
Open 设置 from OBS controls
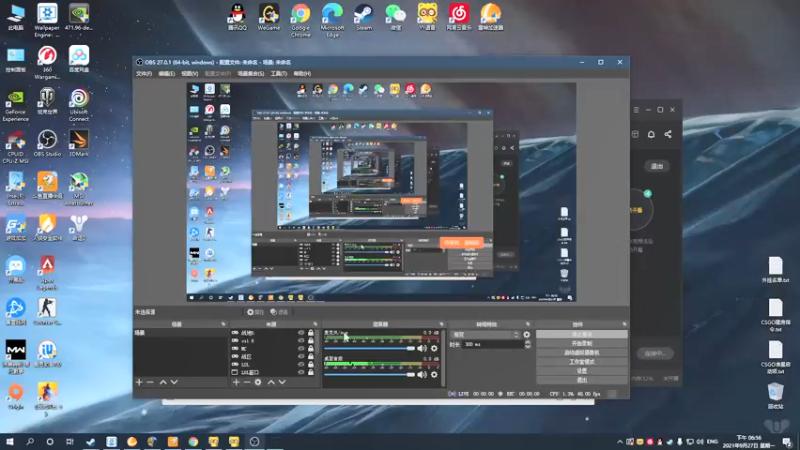point(582,371)
